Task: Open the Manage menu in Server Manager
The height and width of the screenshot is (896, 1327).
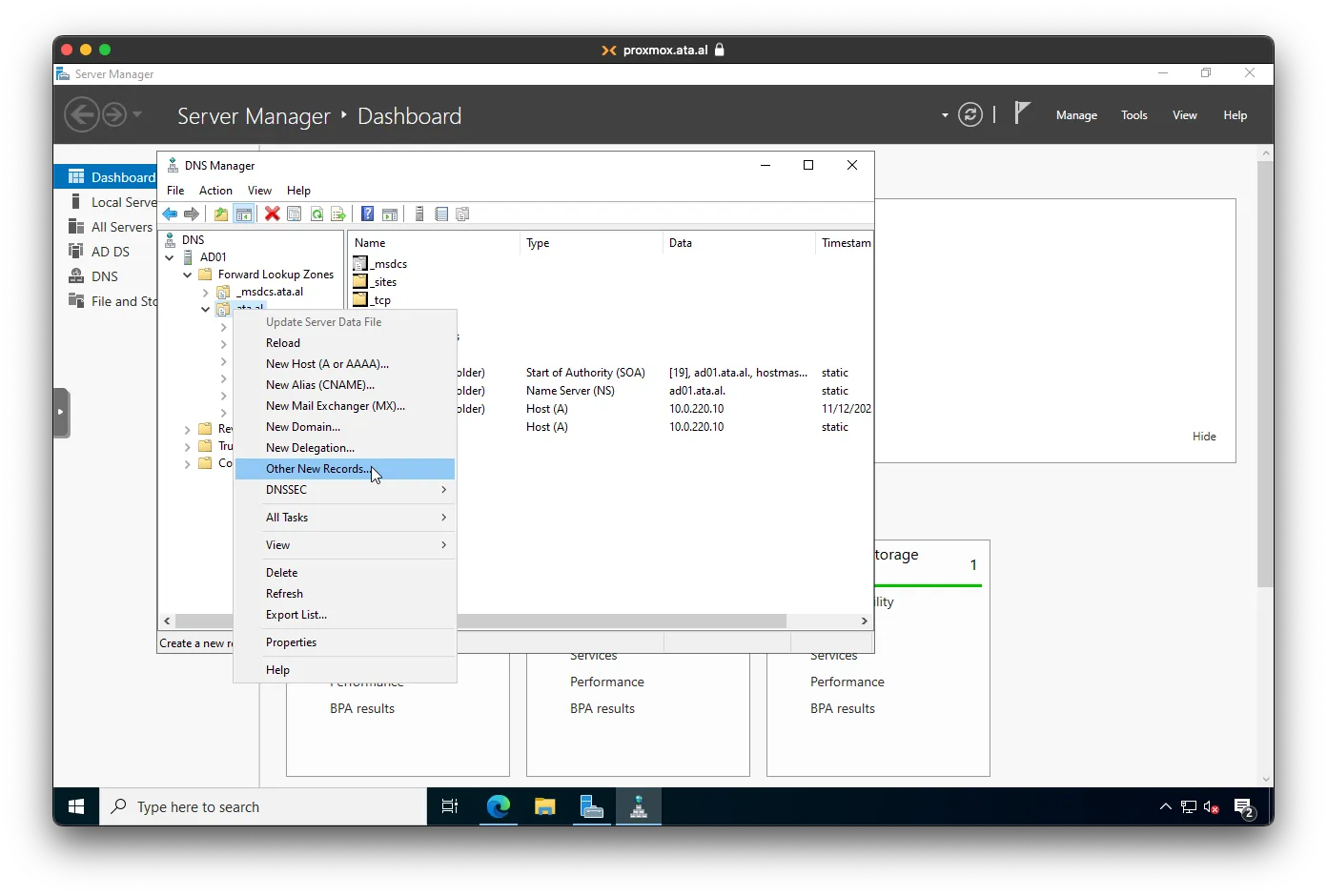Action: coord(1076,115)
